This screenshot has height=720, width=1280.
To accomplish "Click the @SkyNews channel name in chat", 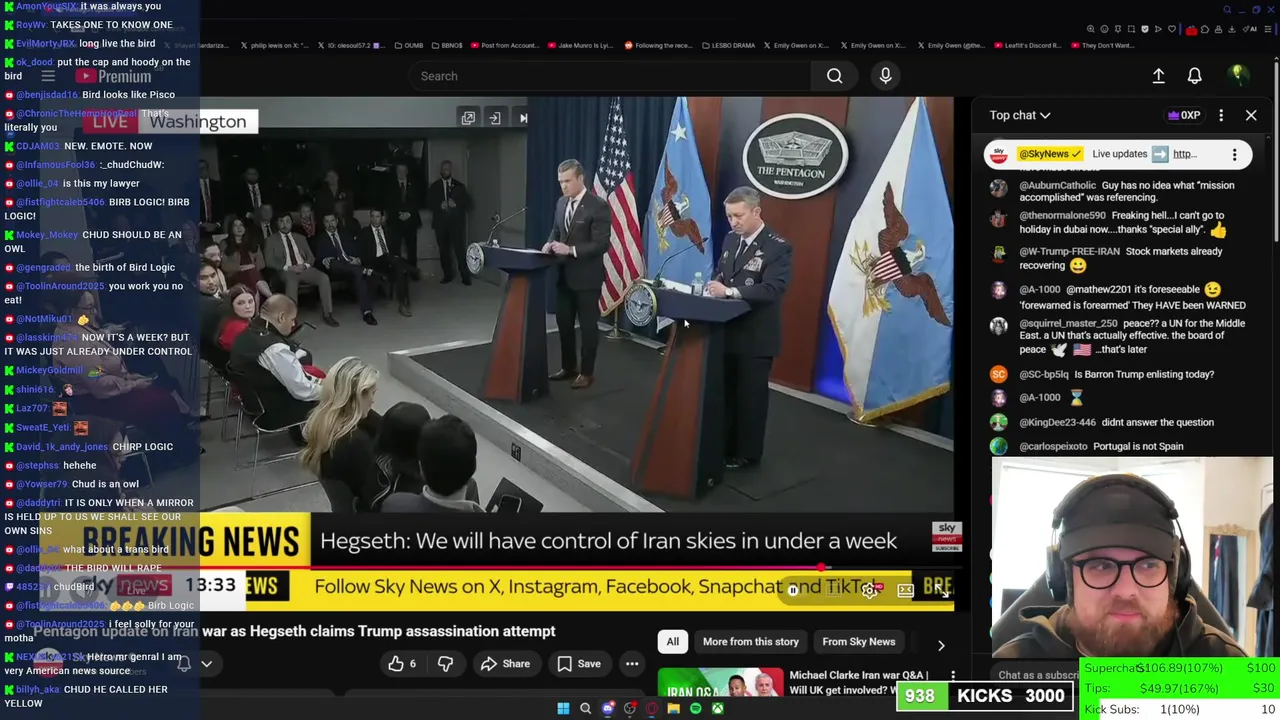I will coord(1050,154).
